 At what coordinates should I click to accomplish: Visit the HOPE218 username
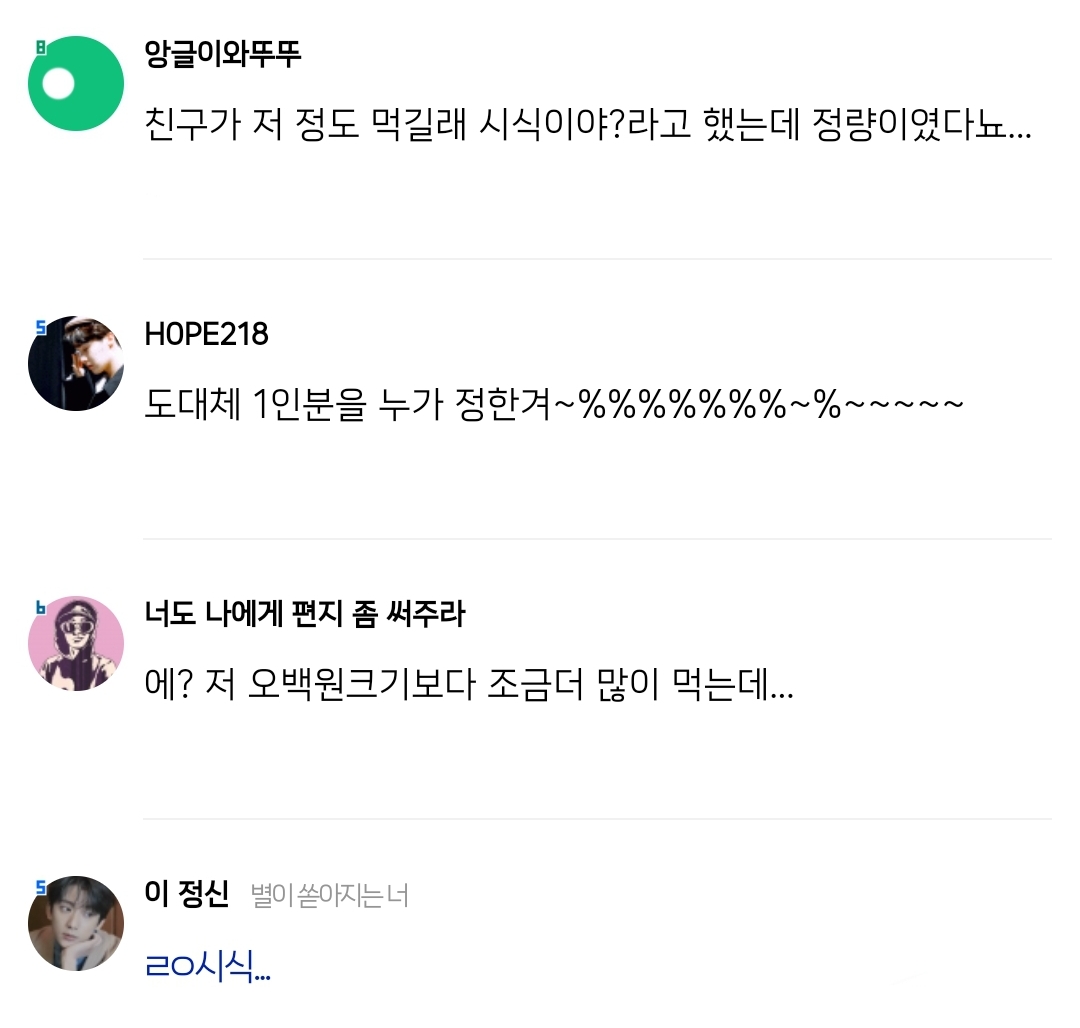pos(206,334)
